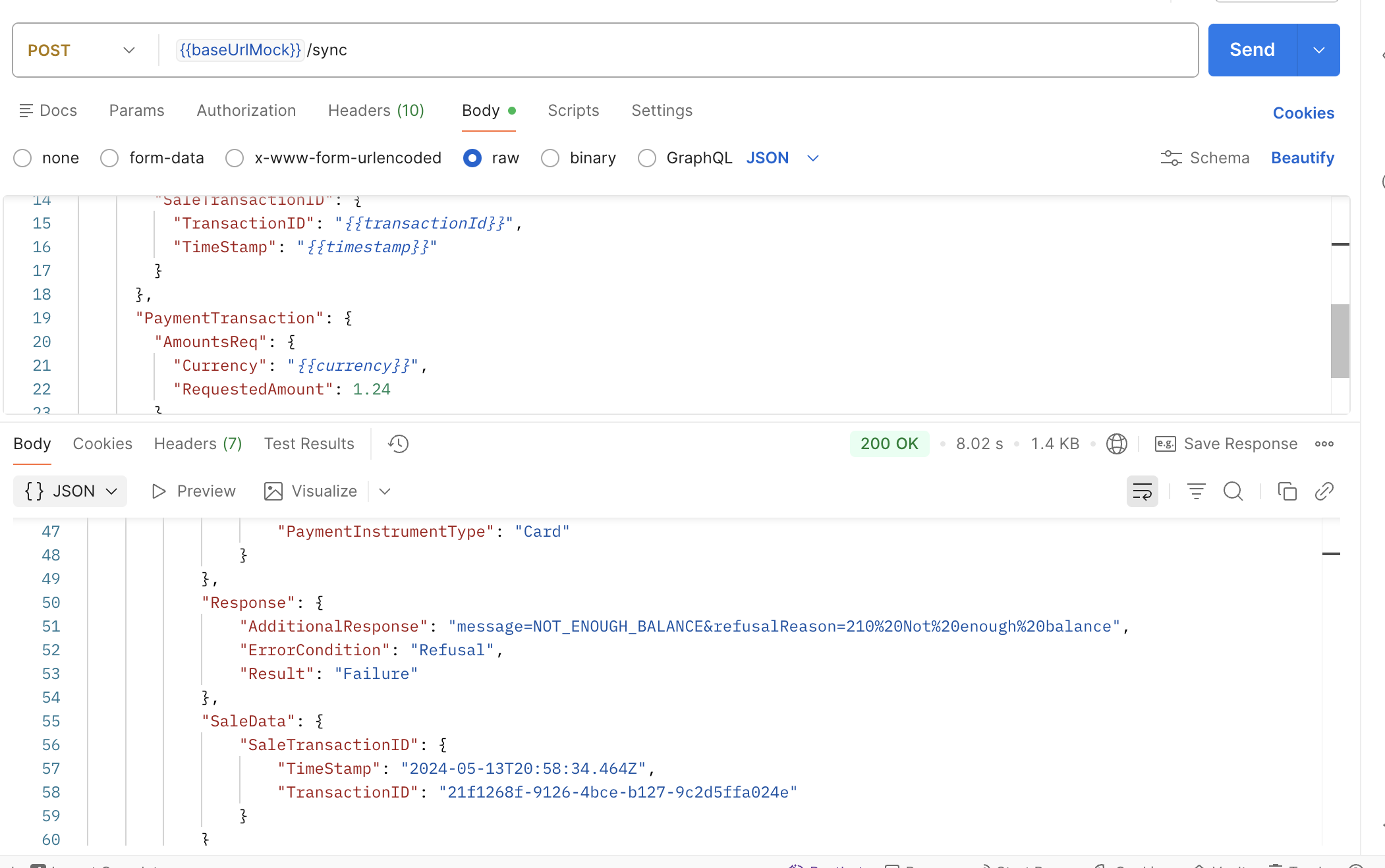
Task: Click the Send request button
Action: 1252,50
